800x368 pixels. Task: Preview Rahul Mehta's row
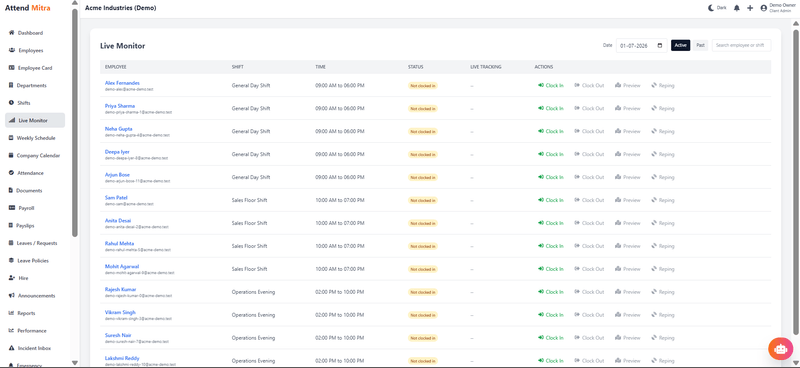click(x=628, y=246)
